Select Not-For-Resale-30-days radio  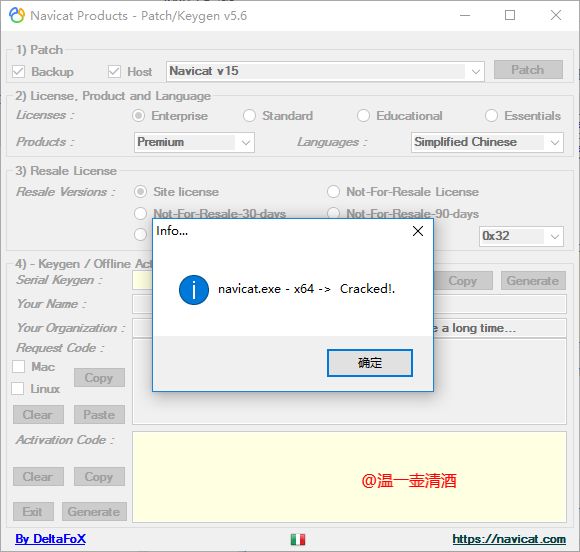(141, 213)
